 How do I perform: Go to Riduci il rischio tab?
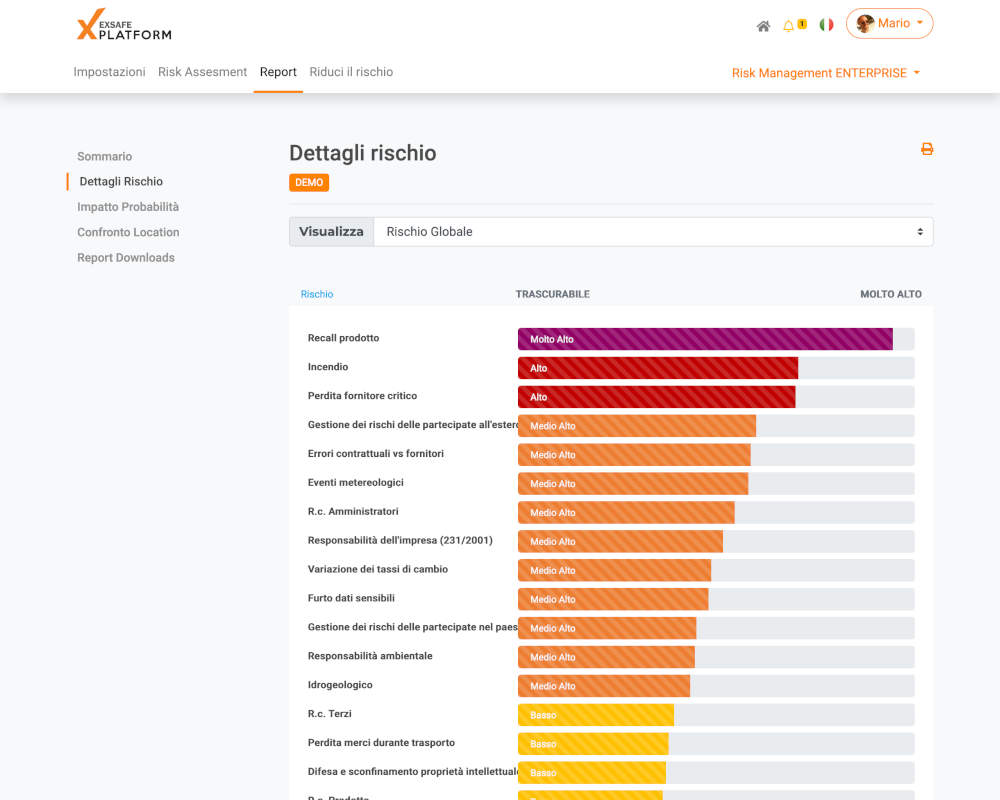(351, 72)
